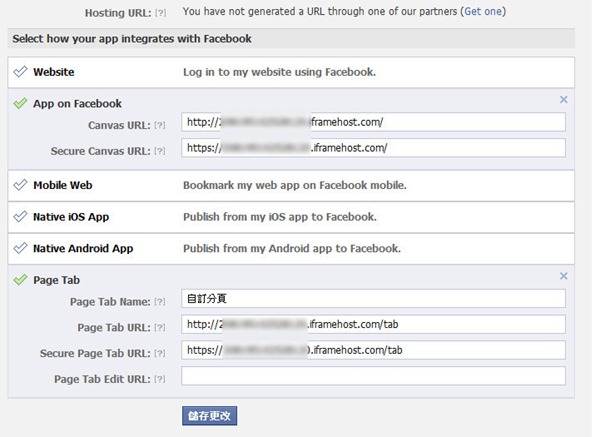Close the Page Tab section
This screenshot has width=600, height=437.
pos(564,276)
